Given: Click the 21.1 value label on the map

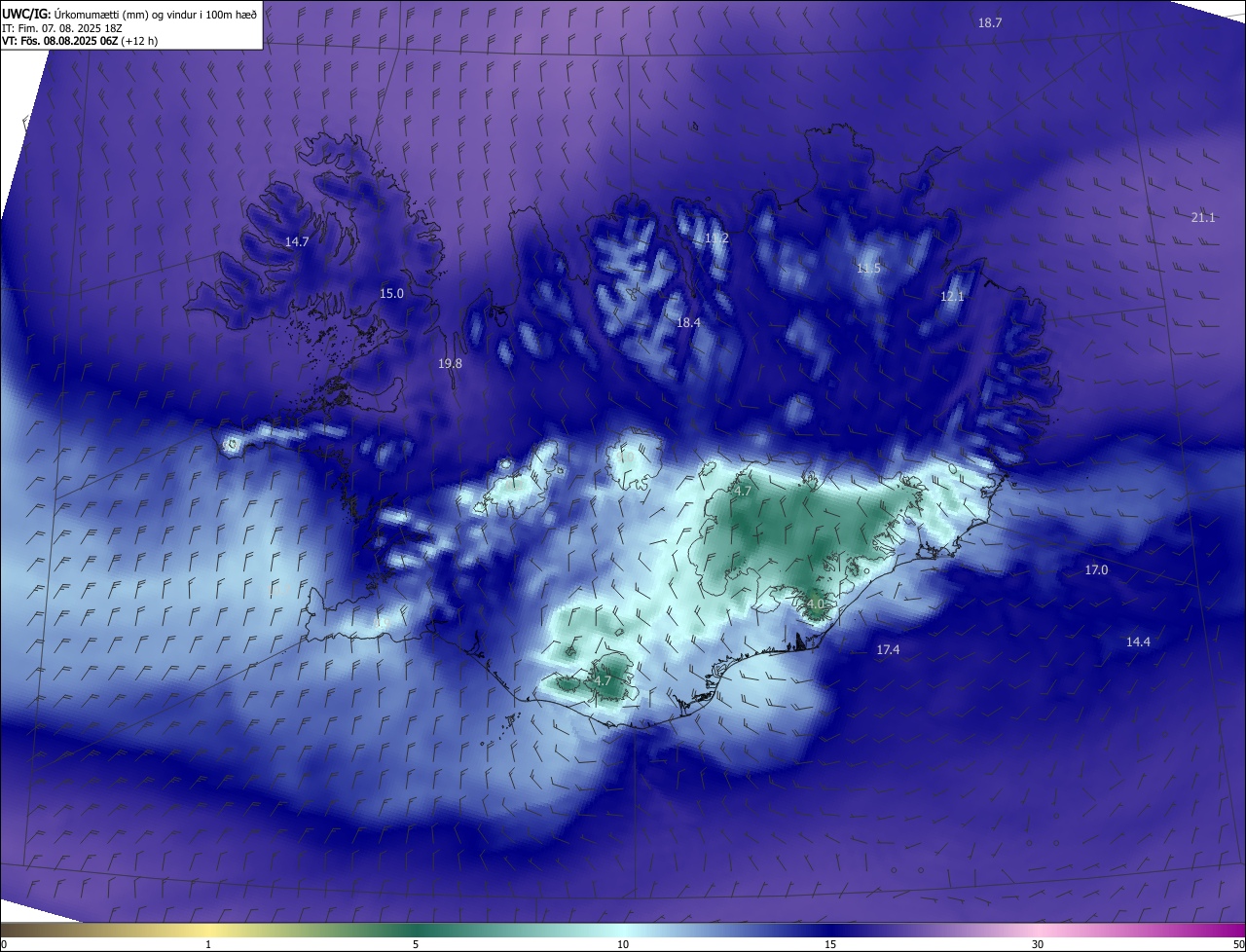Looking at the screenshot, I should (1203, 218).
